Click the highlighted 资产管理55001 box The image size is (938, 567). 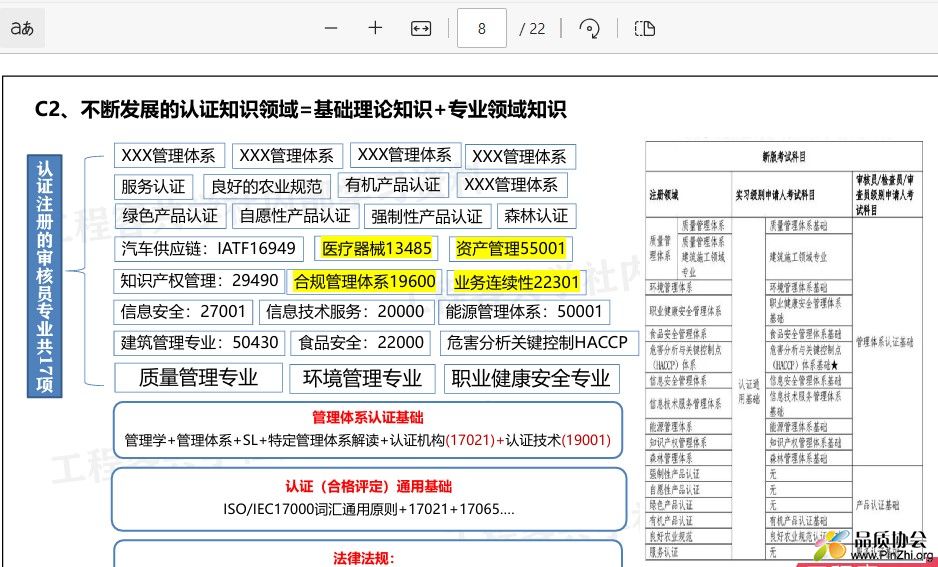[x=510, y=249]
